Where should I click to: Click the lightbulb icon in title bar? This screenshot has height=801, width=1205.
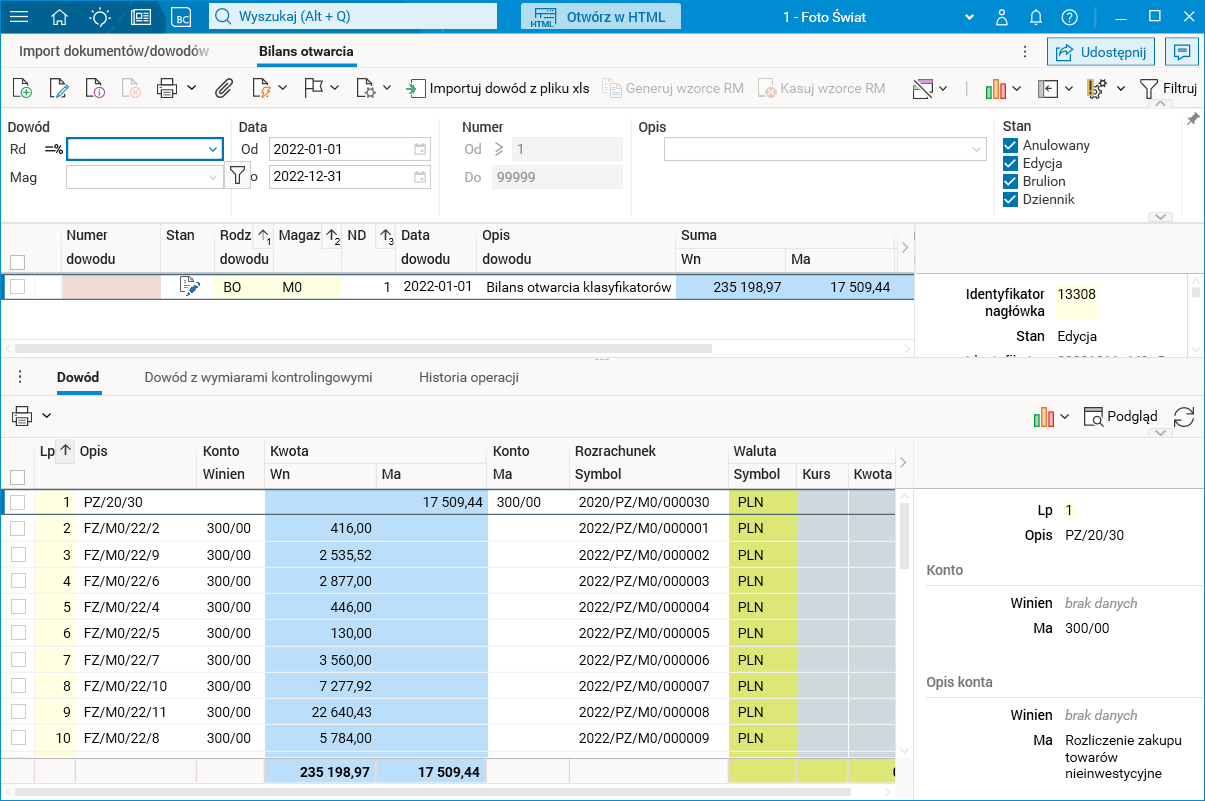pos(100,17)
